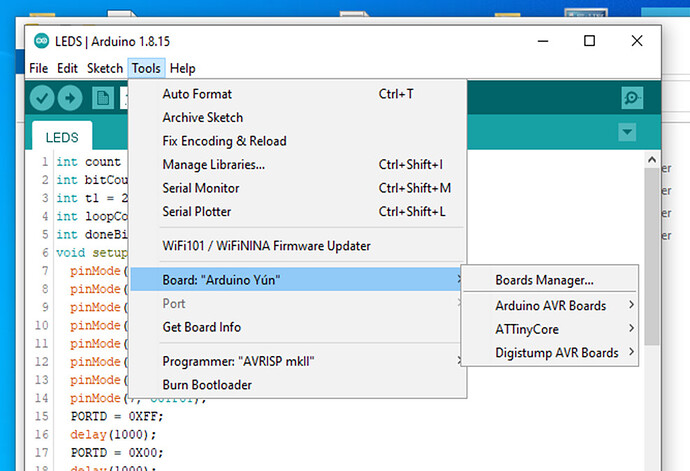Open Serial Monitor from Tools menu
The width and height of the screenshot is (690, 471).
click(297, 188)
